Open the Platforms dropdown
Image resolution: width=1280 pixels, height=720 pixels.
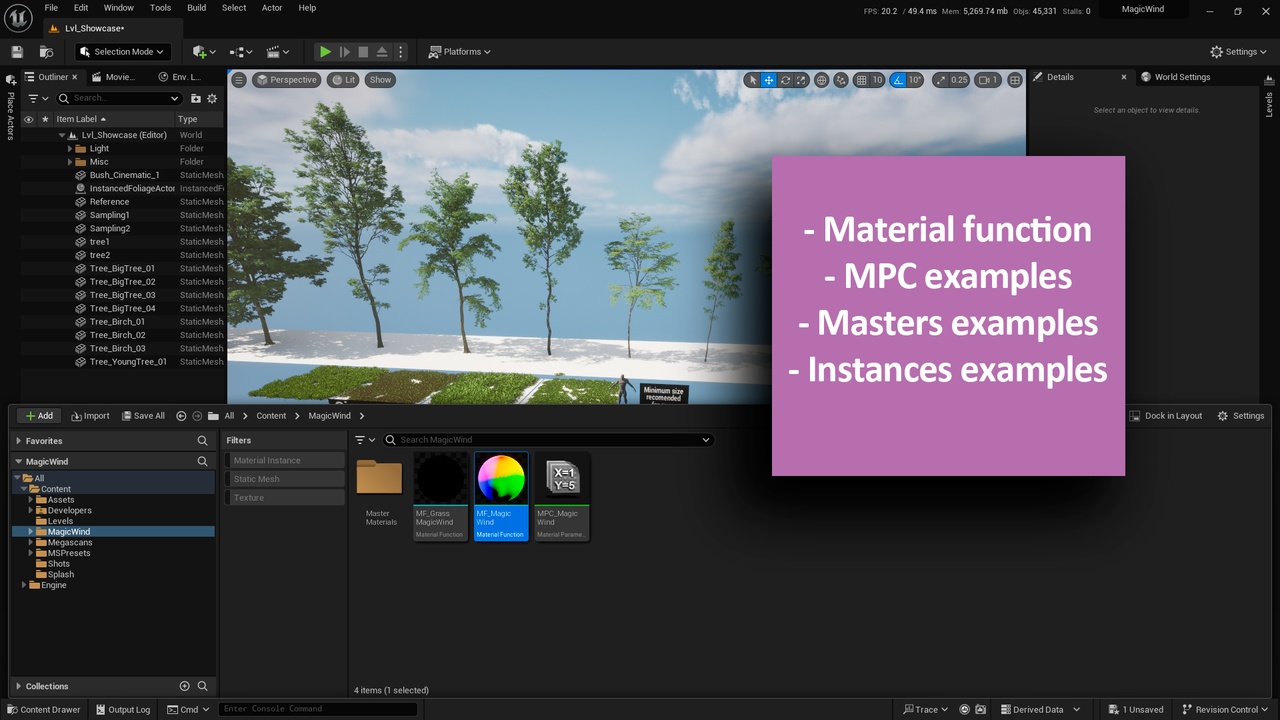[x=460, y=52]
